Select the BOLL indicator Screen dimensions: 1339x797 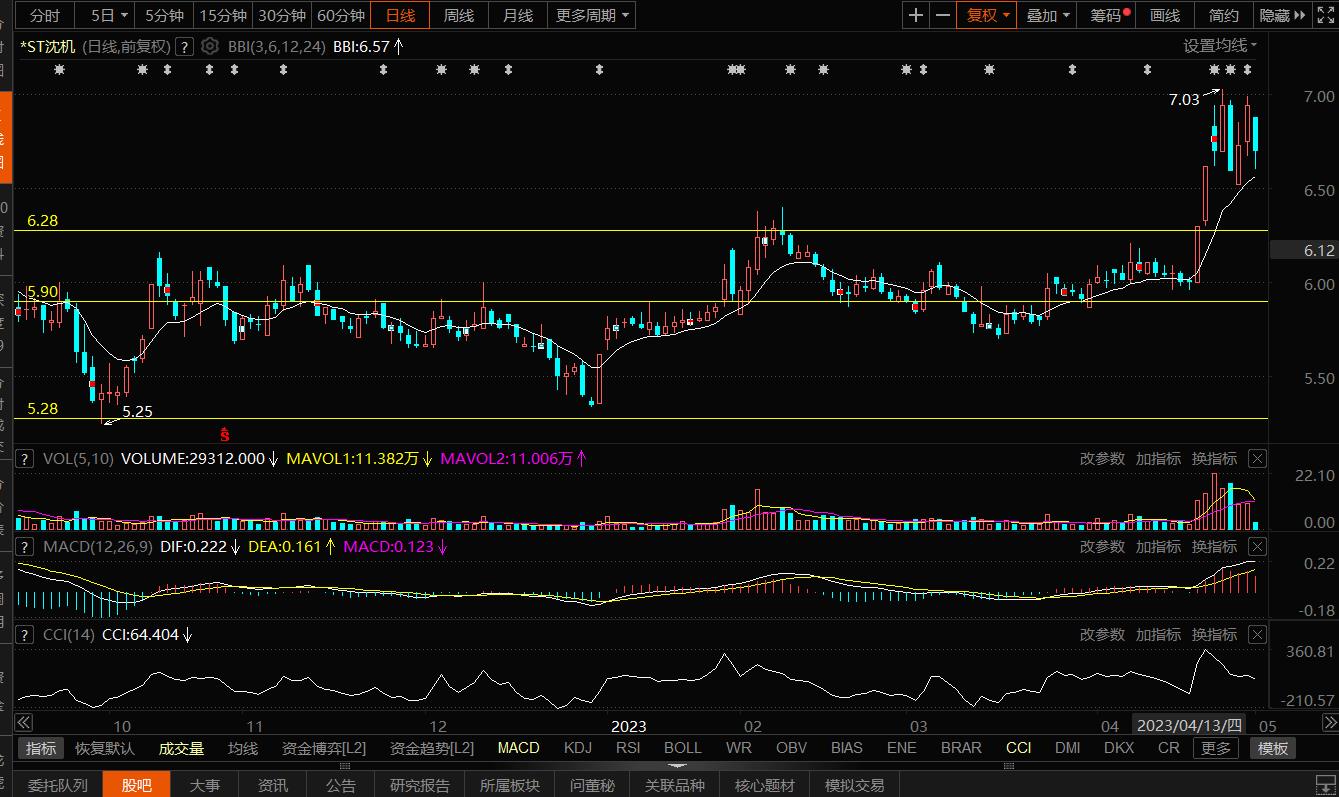tap(683, 748)
